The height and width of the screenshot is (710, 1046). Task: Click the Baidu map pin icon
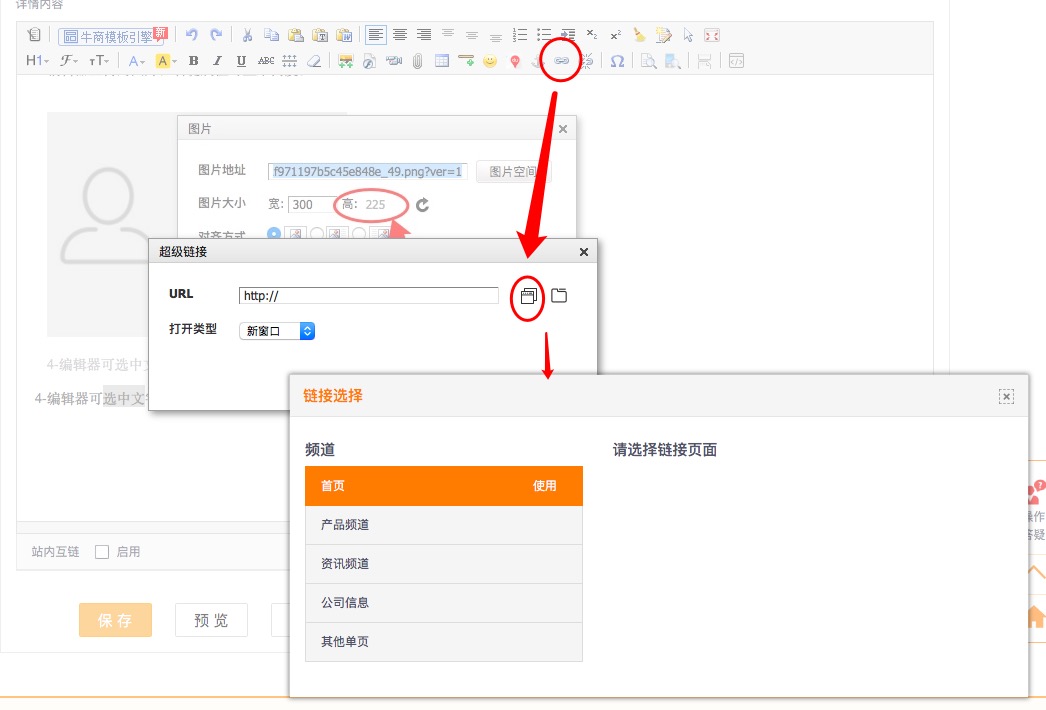(514, 61)
